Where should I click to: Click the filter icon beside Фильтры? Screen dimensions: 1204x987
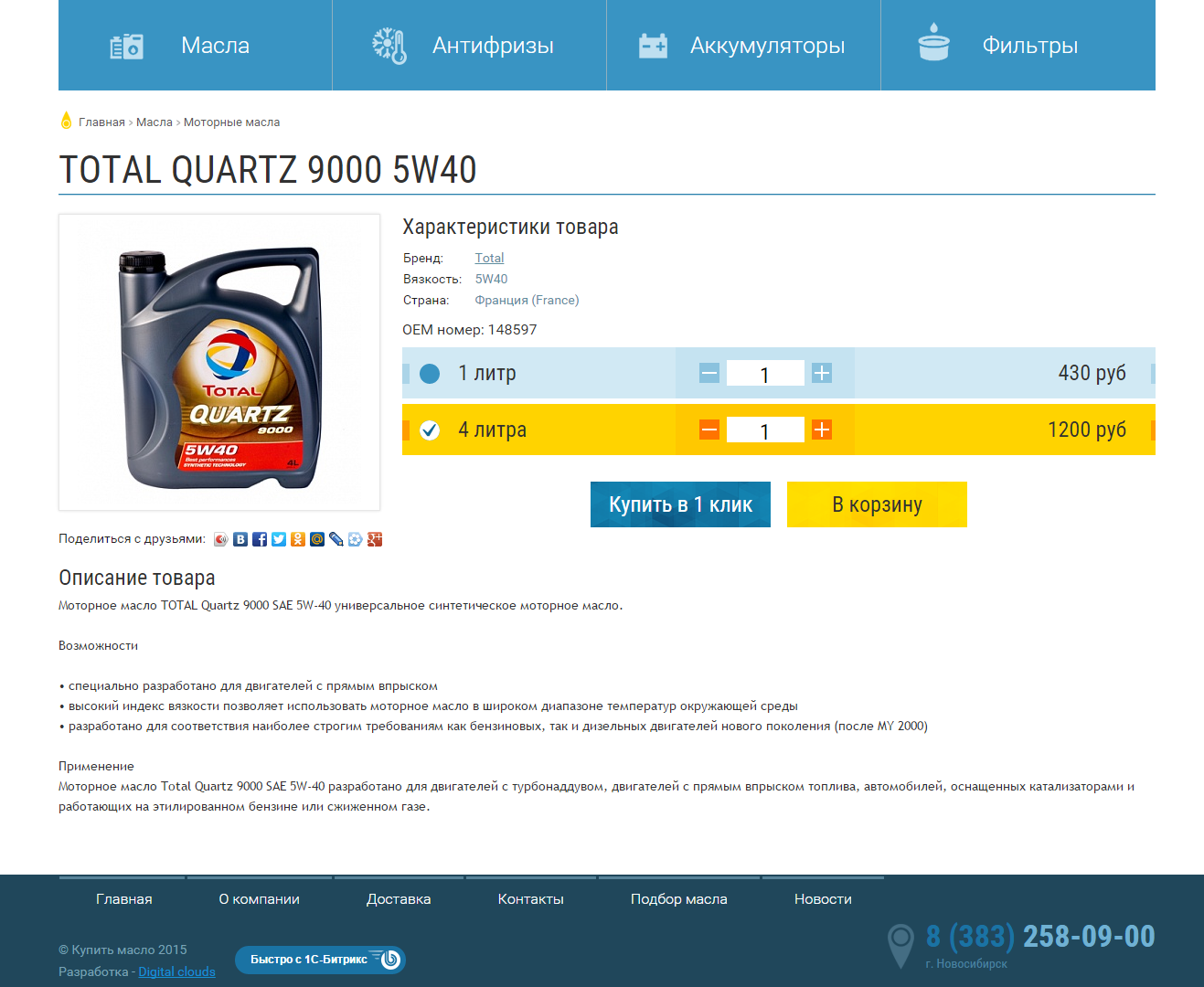933,42
